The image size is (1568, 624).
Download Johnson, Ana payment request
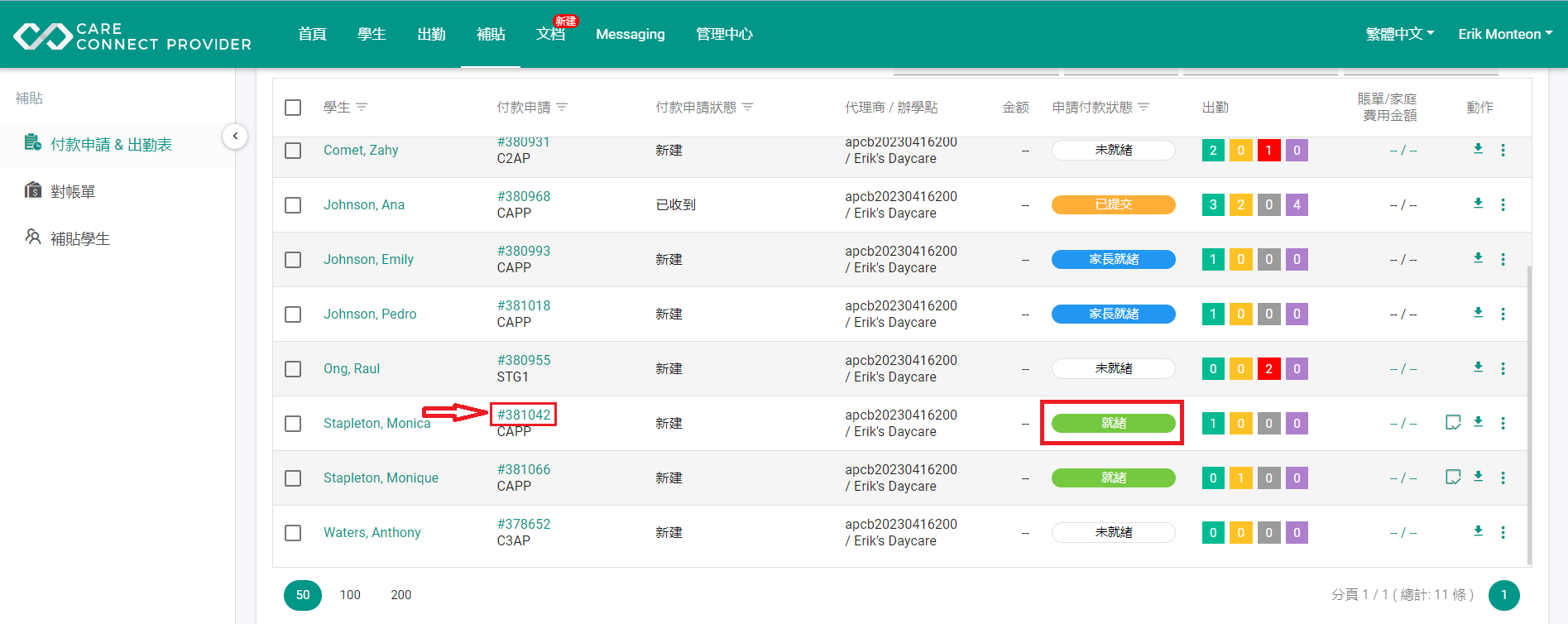(1478, 204)
